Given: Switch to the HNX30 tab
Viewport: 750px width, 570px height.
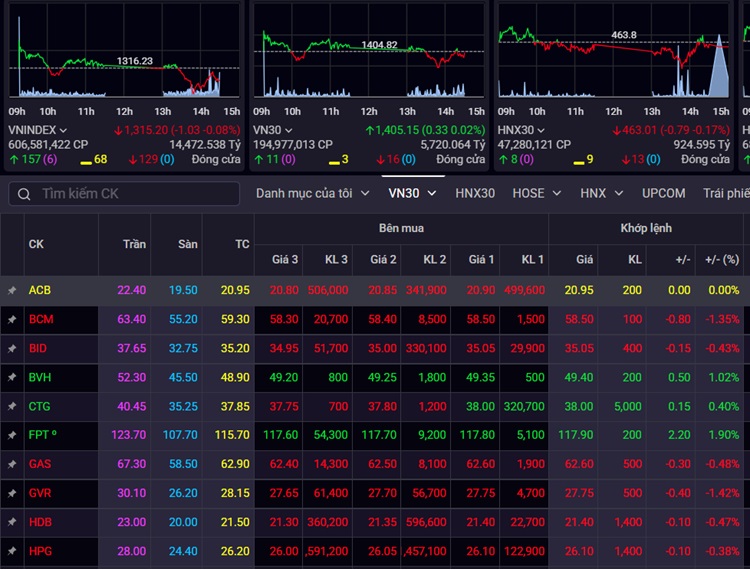Looking at the screenshot, I should coord(475,193).
